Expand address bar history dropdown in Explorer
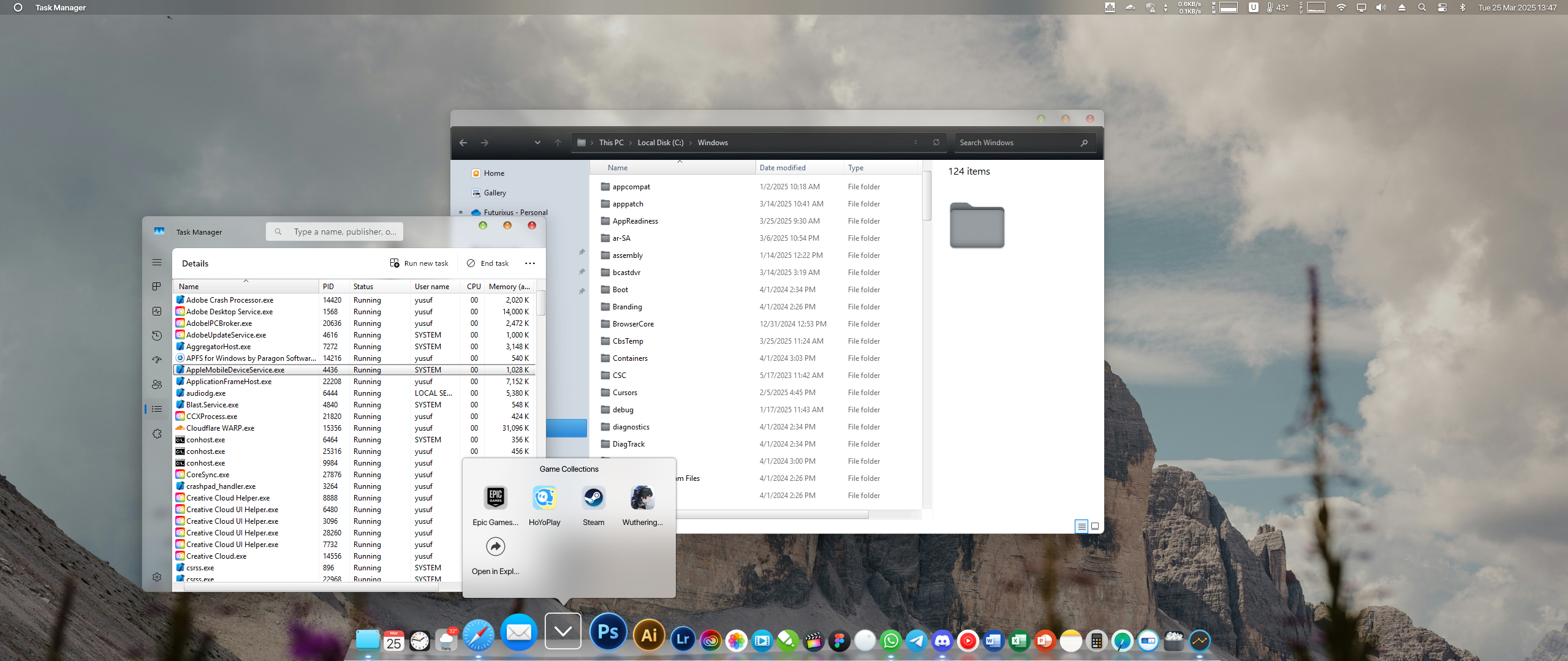This screenshot has height=661, width=1568. click(916, 143)
